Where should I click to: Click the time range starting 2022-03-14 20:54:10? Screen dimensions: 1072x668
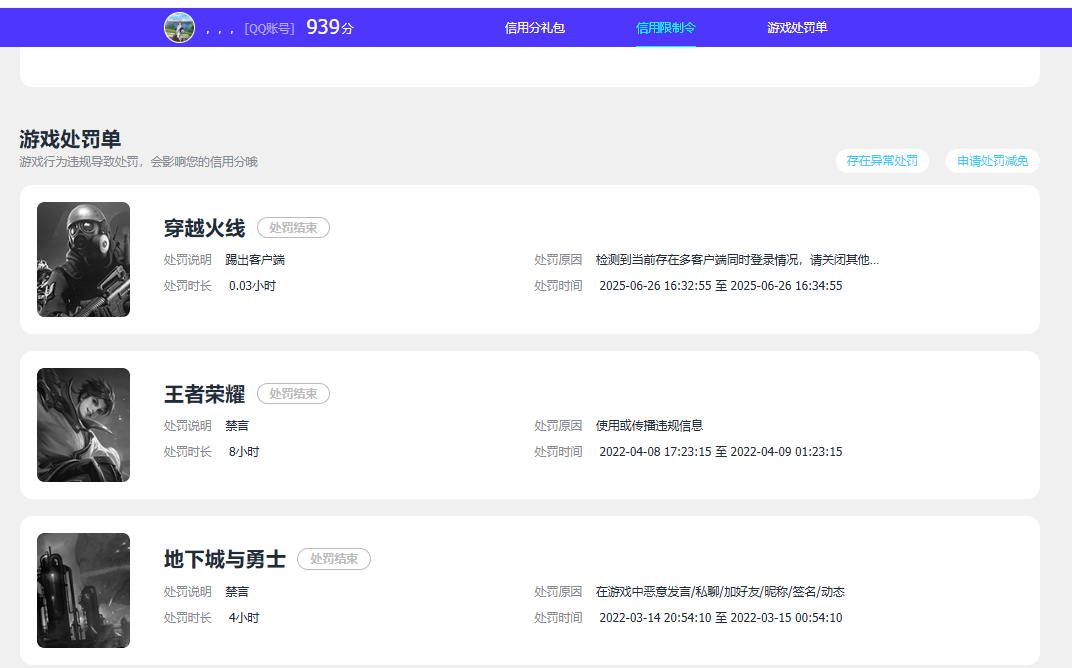(721, 618)
